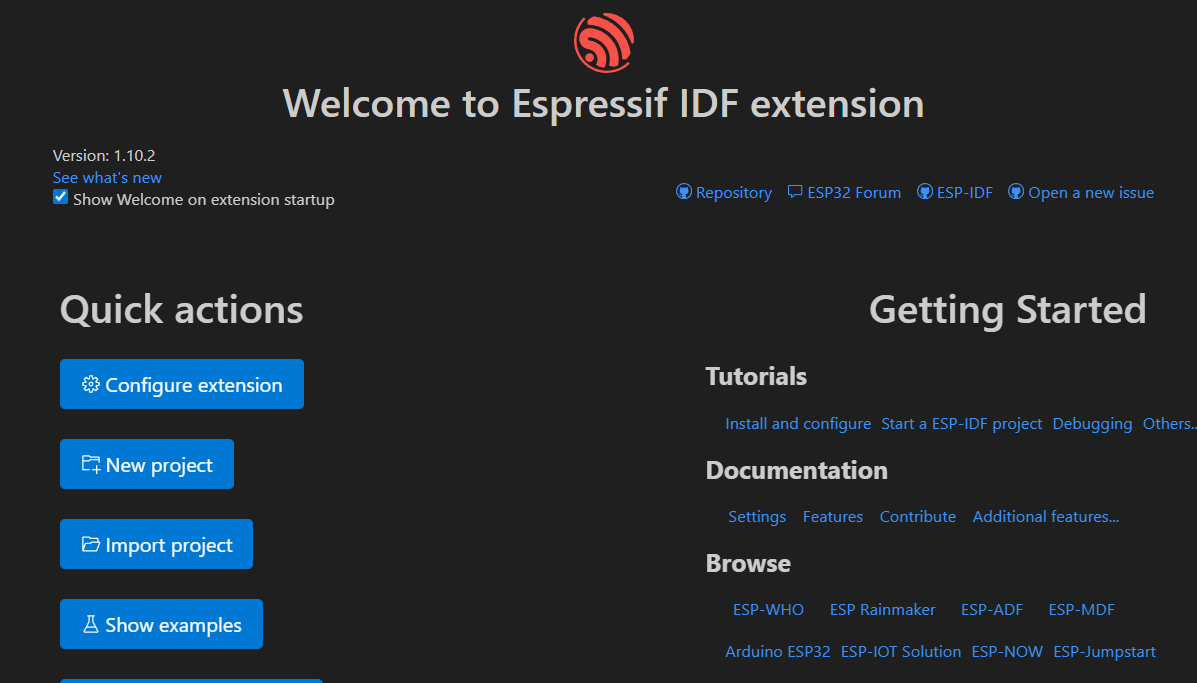1197x683 pixels.
Task: Click the GitHub icon beside Repository
Action: tap(684, 192)
